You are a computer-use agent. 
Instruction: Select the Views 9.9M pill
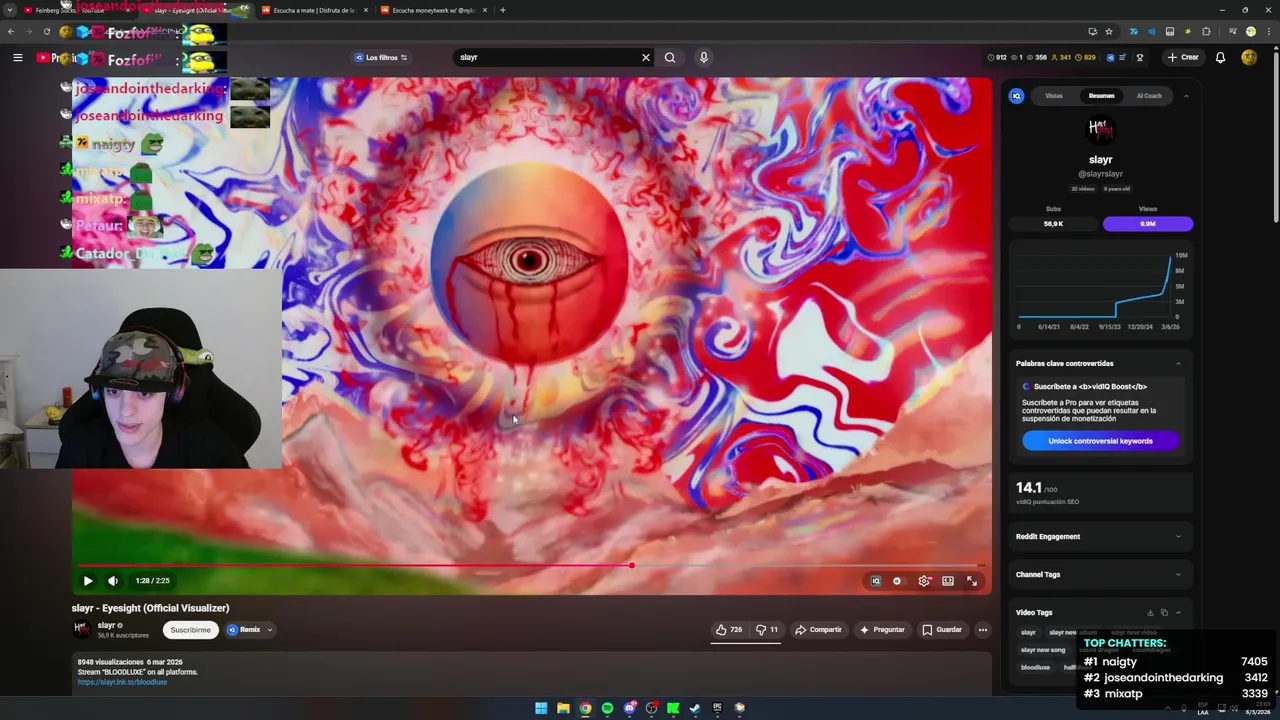(x=1148, y=224)
